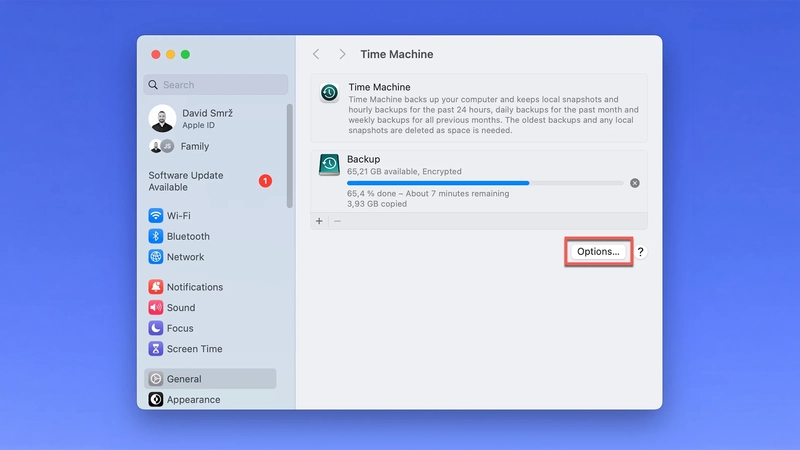Click the Wi-Fi icon in sidebar
Image resolution: width=800 pixels, height=450 pixels.
tap(156, 215)
